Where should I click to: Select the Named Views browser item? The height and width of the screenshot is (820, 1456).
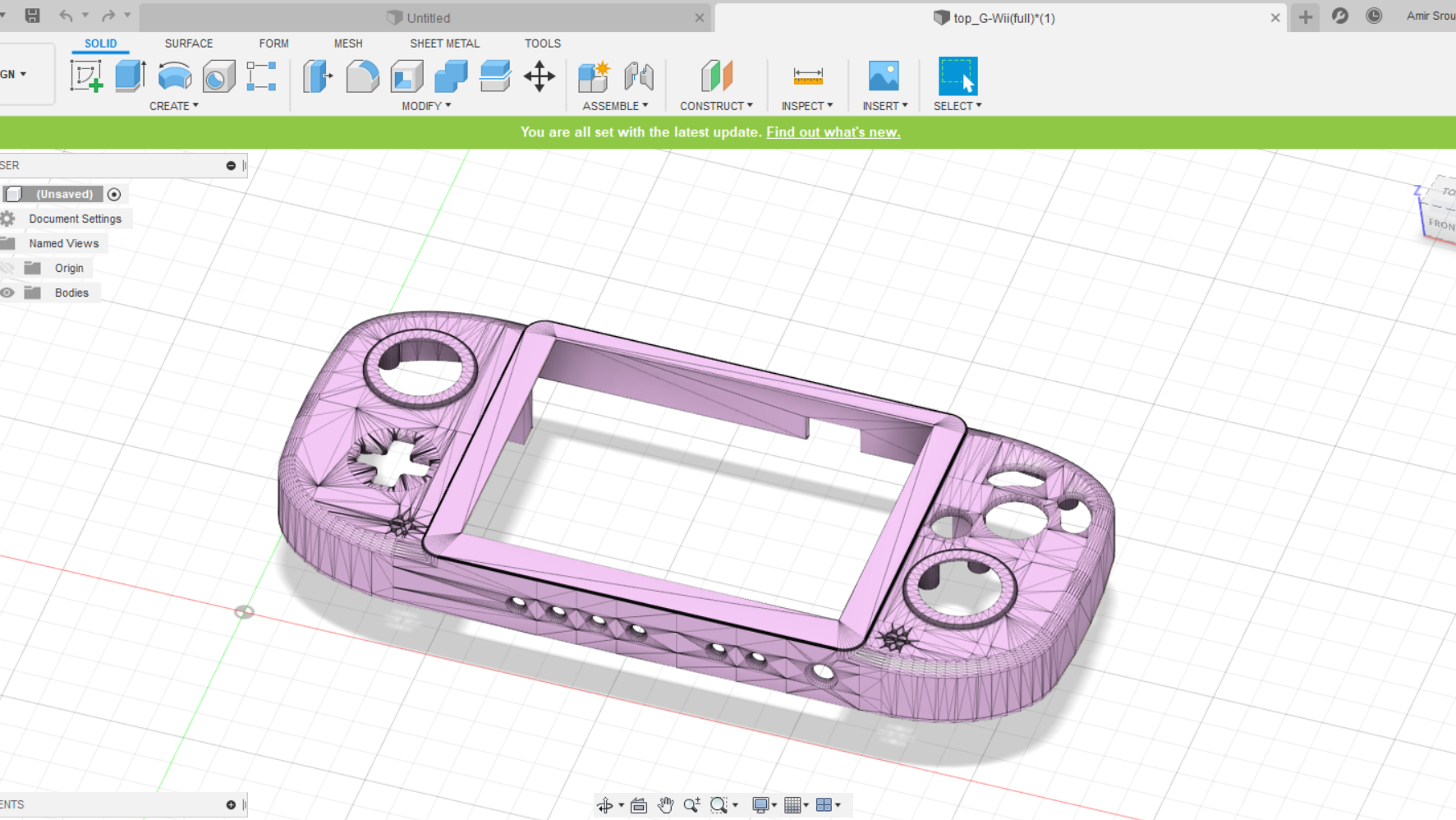click(x=64, y=244)
